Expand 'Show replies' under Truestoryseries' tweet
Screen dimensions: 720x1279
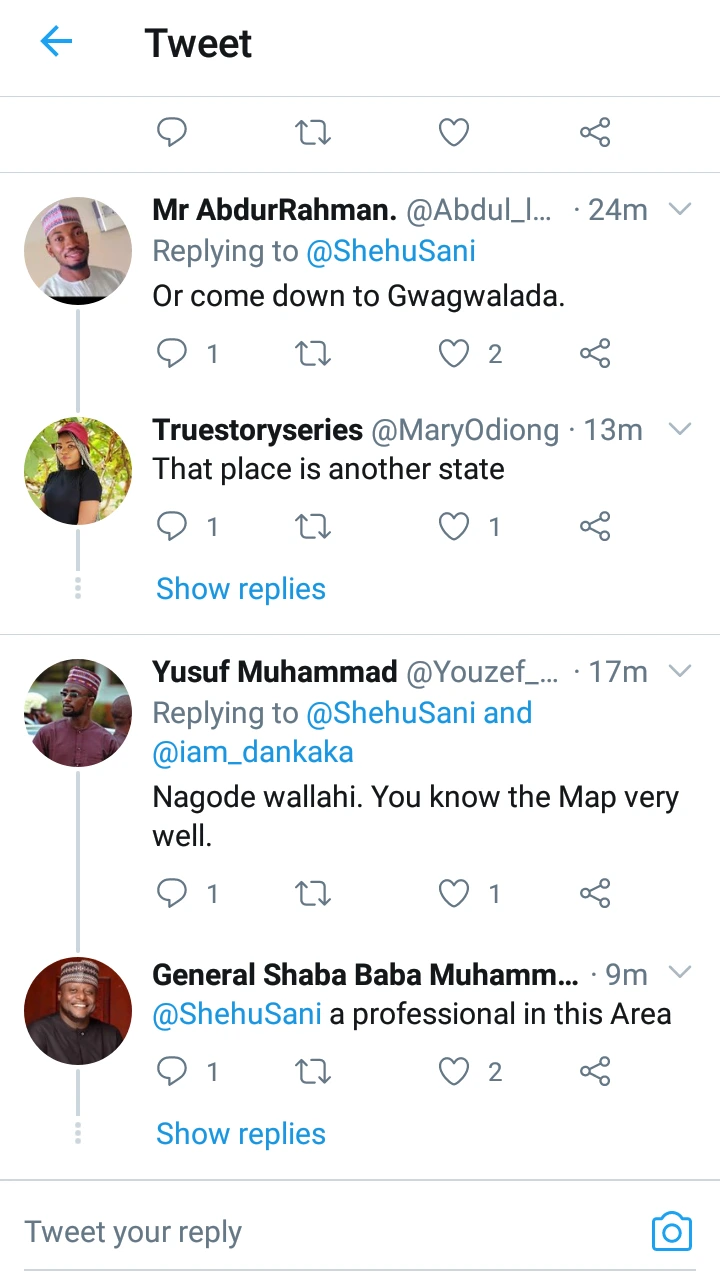coord(241,589)
